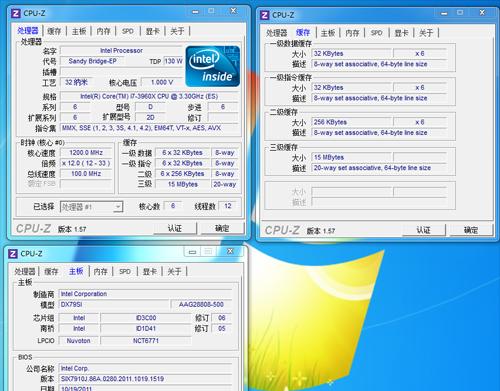The height and width of the screenshot is (391, 500).
Task: Open the 处理器 #1 selection dropdown
Action: pos(118,207)
